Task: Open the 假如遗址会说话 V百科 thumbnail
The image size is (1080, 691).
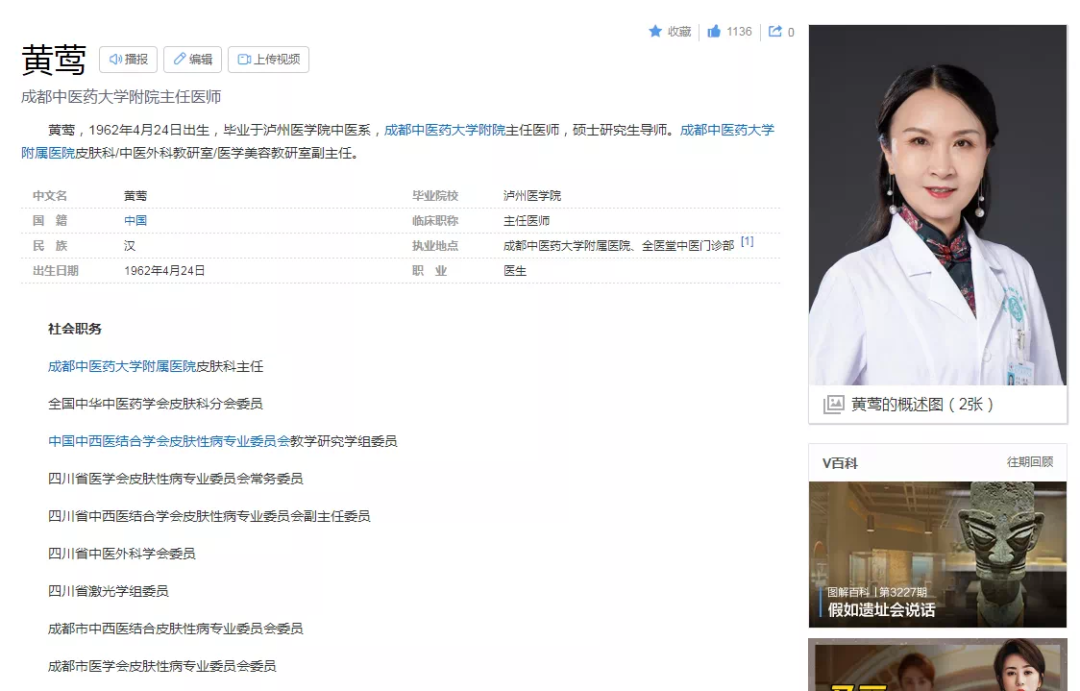Action: click(937, 555)
